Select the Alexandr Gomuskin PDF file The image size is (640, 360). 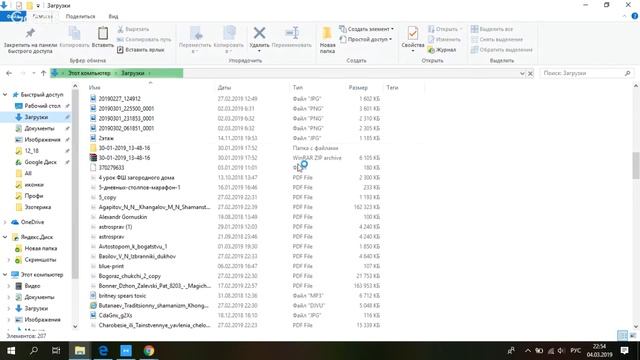(x=122, y=217)
